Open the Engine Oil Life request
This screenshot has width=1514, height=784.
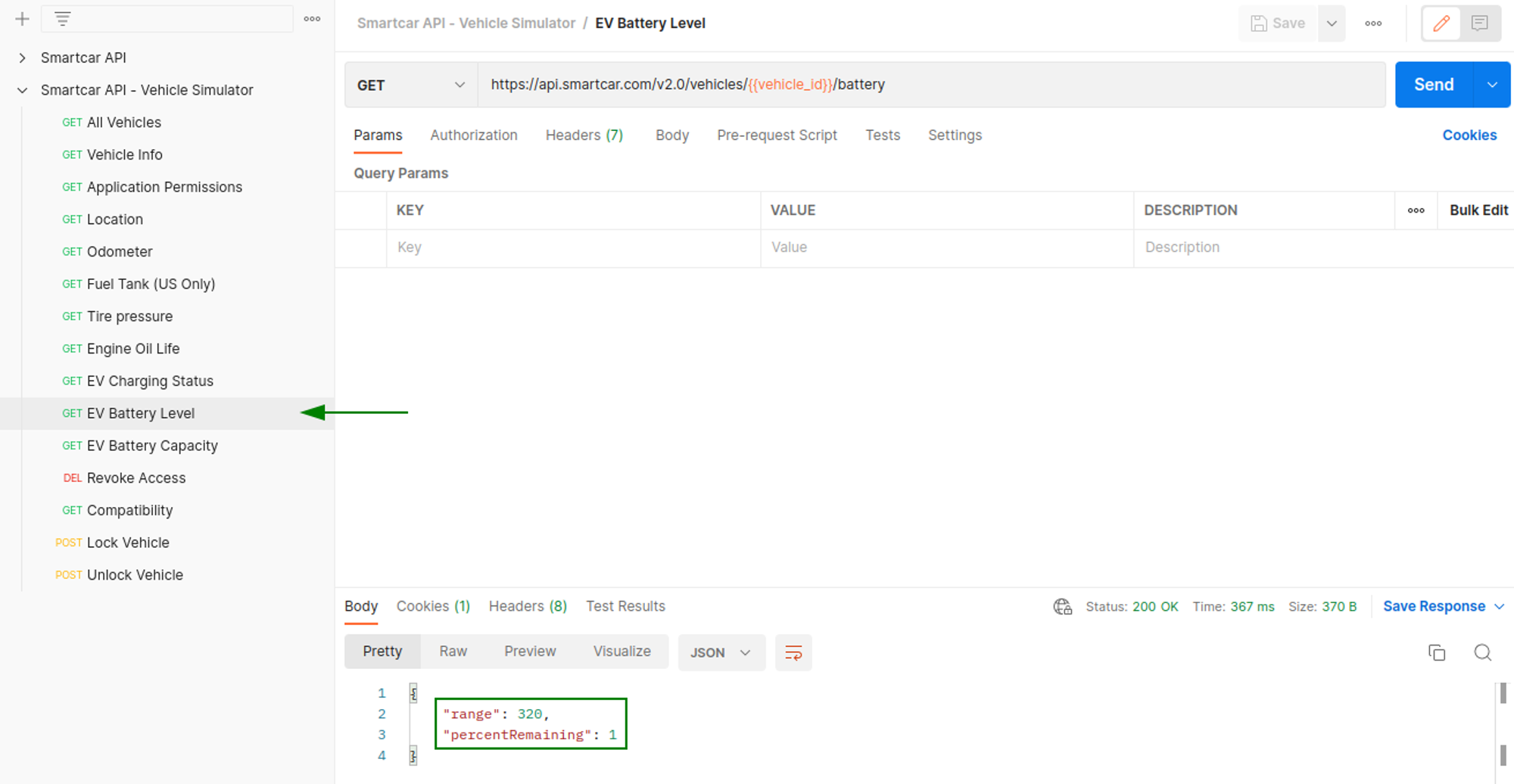(x=133, y=349)
